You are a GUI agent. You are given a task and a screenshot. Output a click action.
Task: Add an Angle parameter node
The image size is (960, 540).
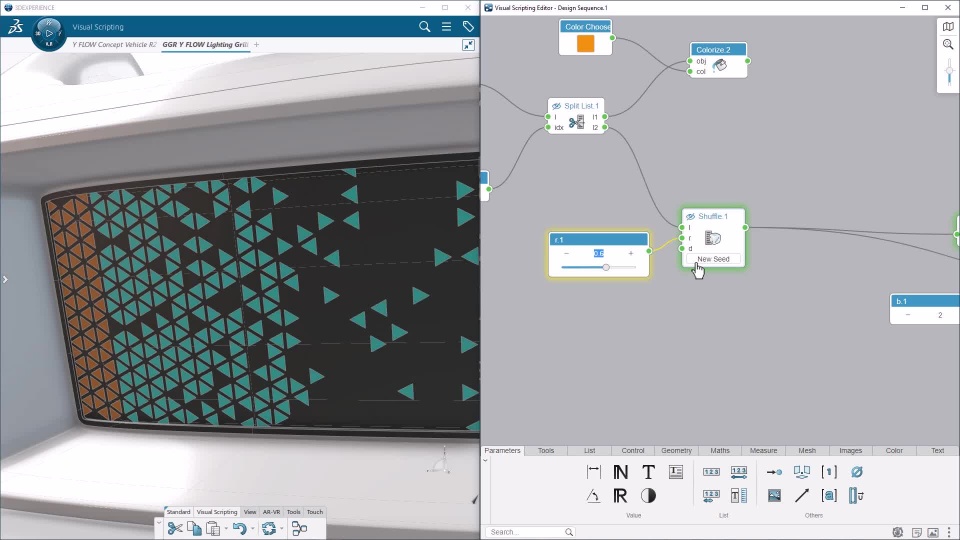(x=593, y=495)
